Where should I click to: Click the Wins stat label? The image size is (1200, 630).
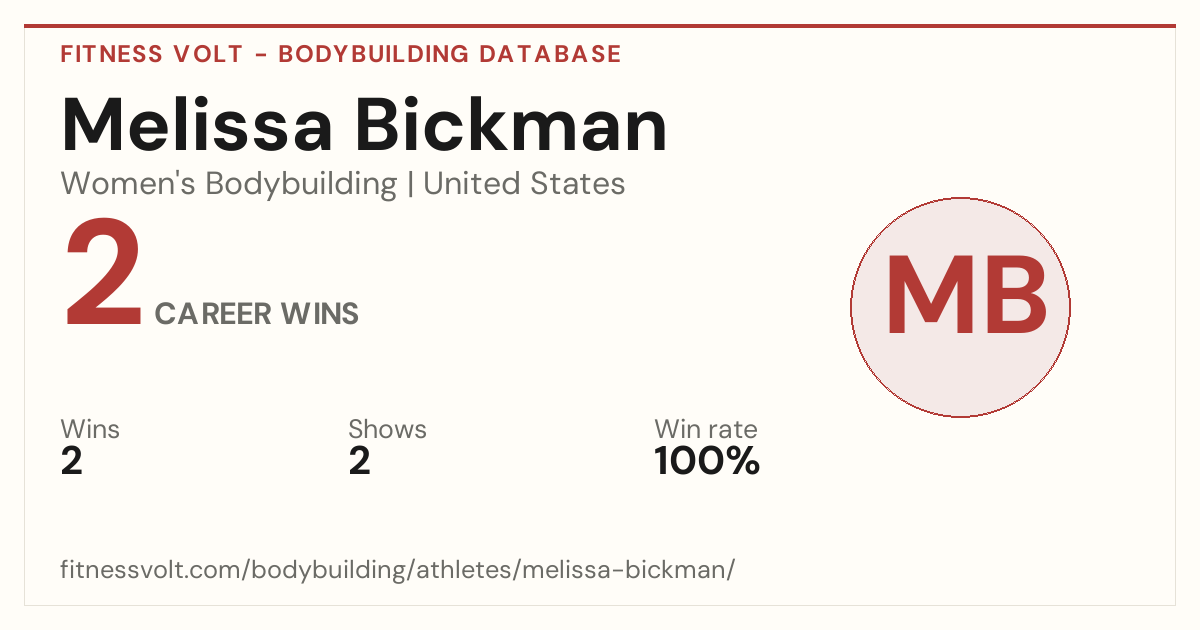[x=90, y=430]
